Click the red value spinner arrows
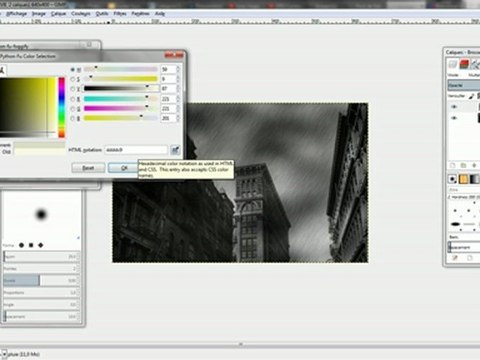480x360 pixels. 178,99
